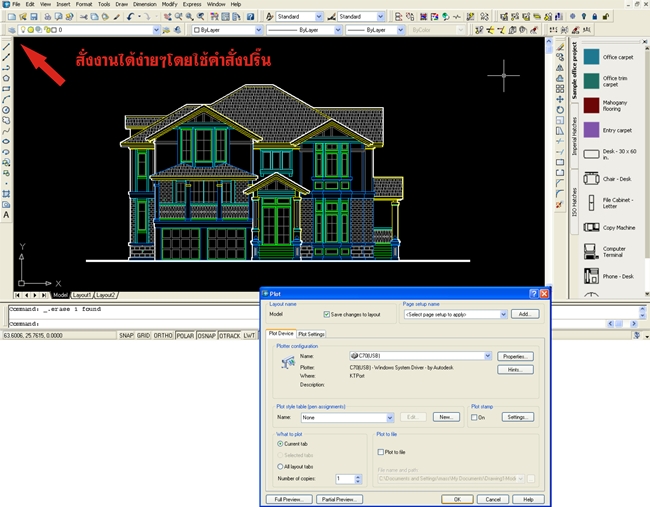The image size is (650, 507).
Task: Click the Full Preview... button
Action: click(289, 499)
